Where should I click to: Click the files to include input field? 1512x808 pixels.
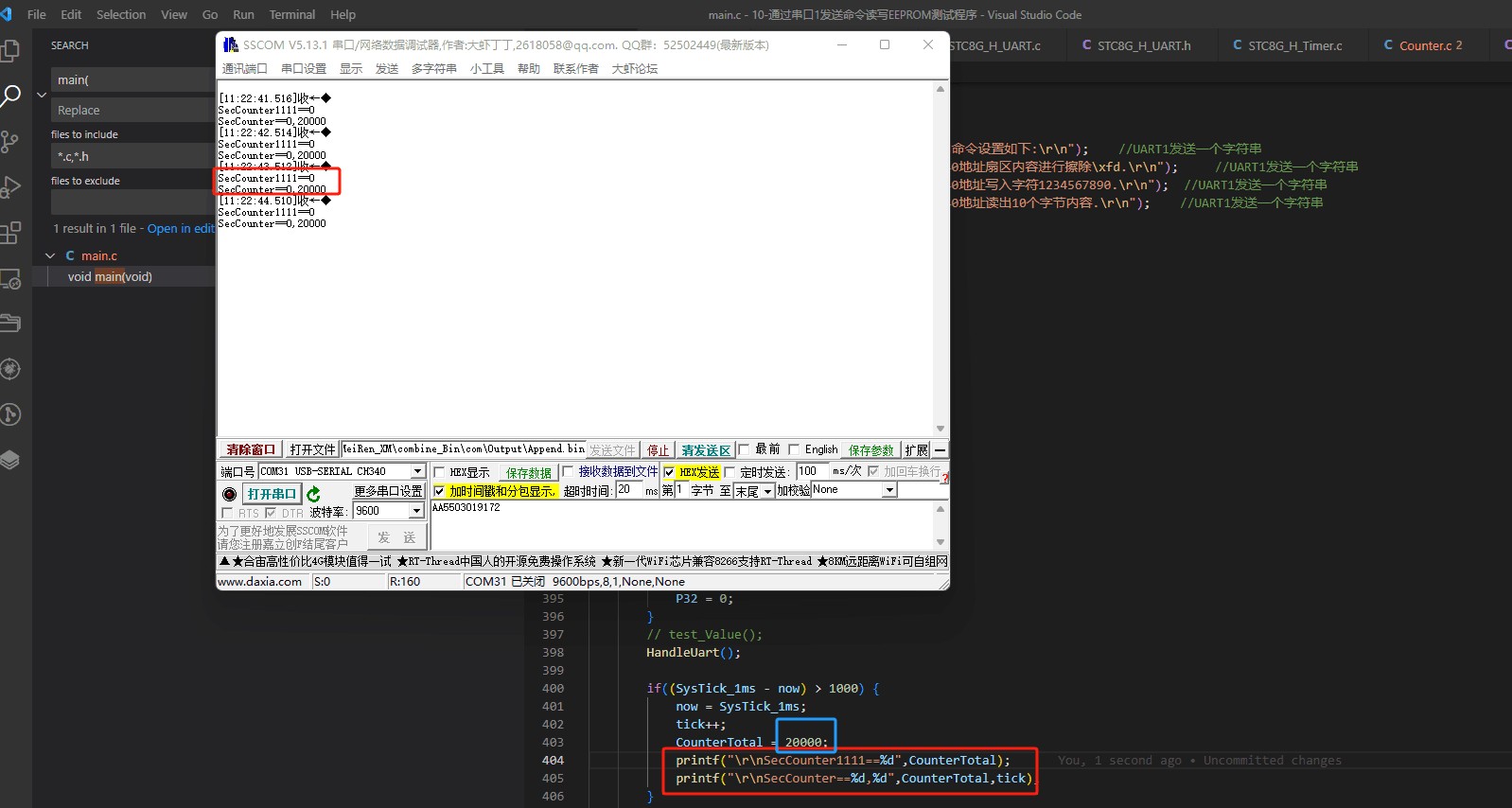click(x=132, y=156)
